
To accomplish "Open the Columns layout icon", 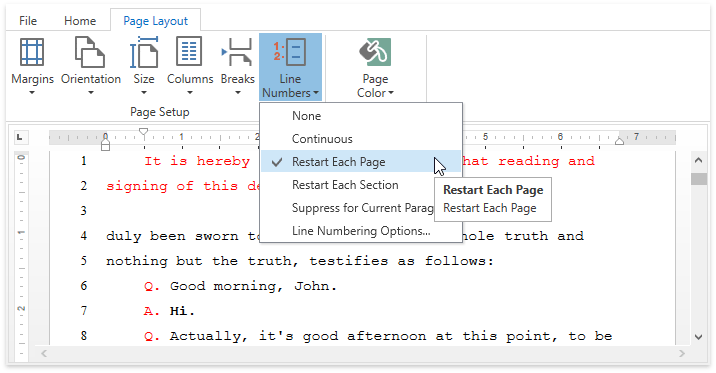I will click(189, 52).
